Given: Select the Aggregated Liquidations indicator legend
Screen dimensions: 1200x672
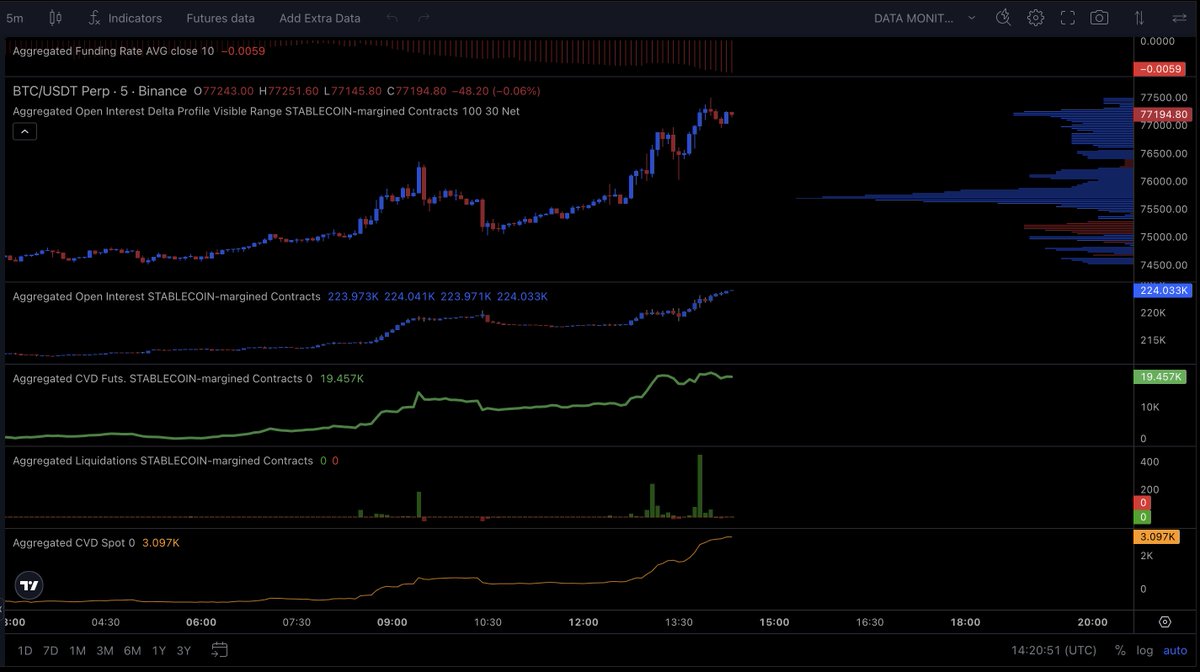Looking at the screenshot, I should (x=162, y=460).
